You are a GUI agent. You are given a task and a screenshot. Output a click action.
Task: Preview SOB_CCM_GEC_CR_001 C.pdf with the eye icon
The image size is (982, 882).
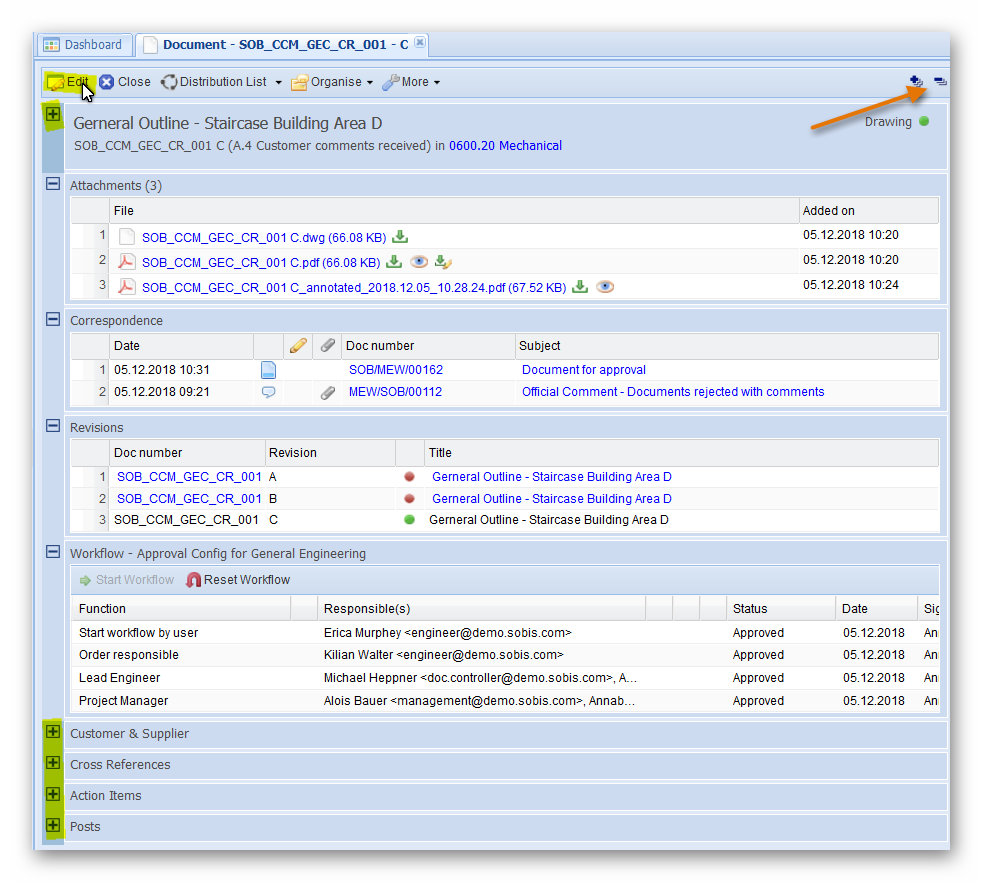tap(420, 262)
